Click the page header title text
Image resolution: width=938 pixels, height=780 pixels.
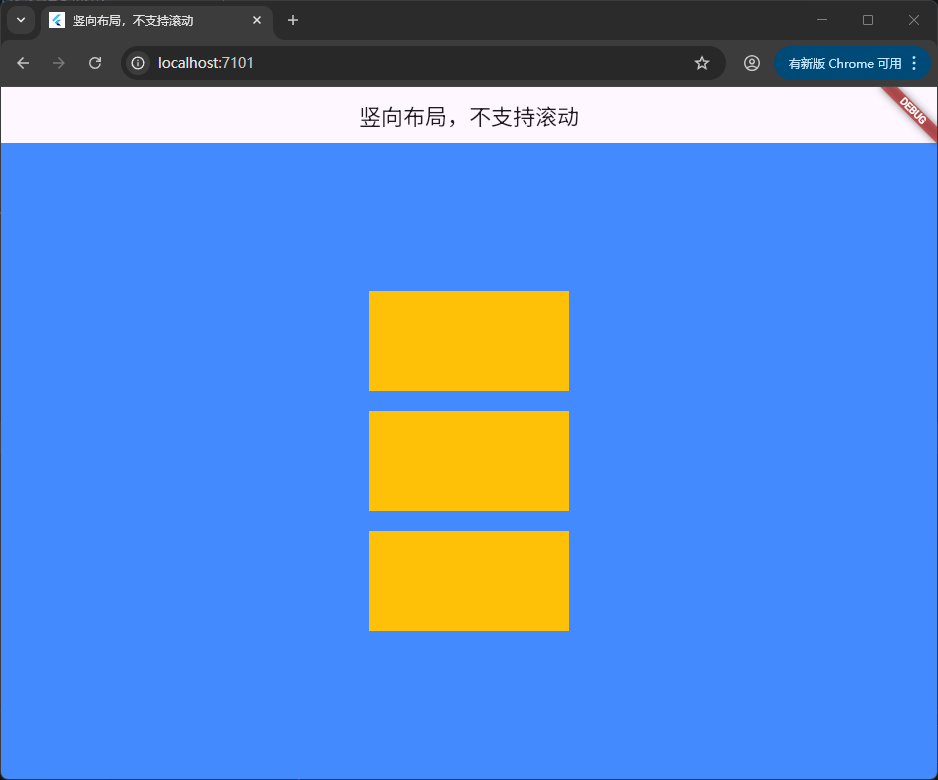pyautogui.click(x=469, y=117)
